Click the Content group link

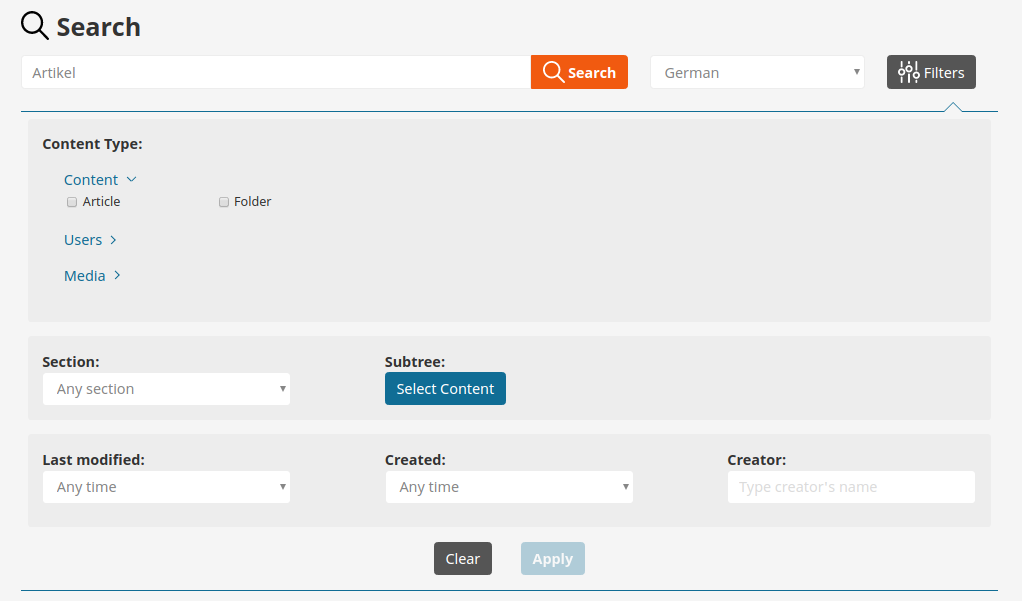(x=91, y=180)
